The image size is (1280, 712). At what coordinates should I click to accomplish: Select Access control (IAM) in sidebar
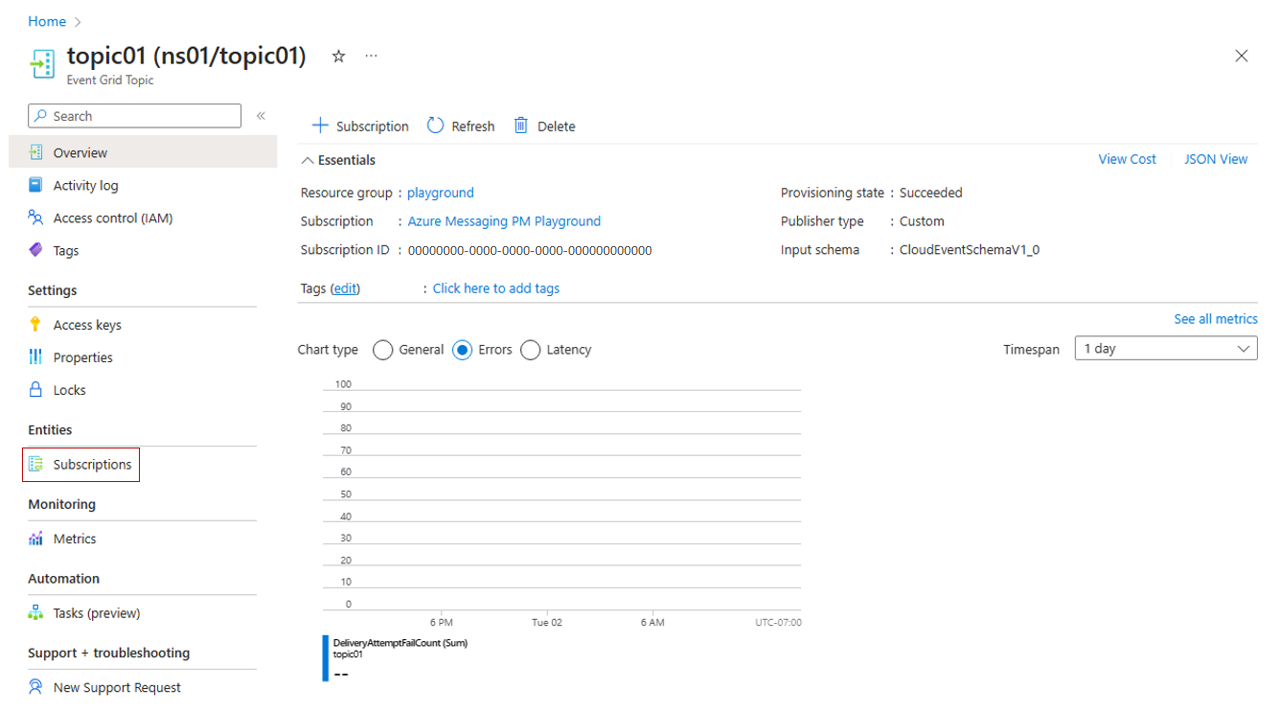[x=110, y=217]
